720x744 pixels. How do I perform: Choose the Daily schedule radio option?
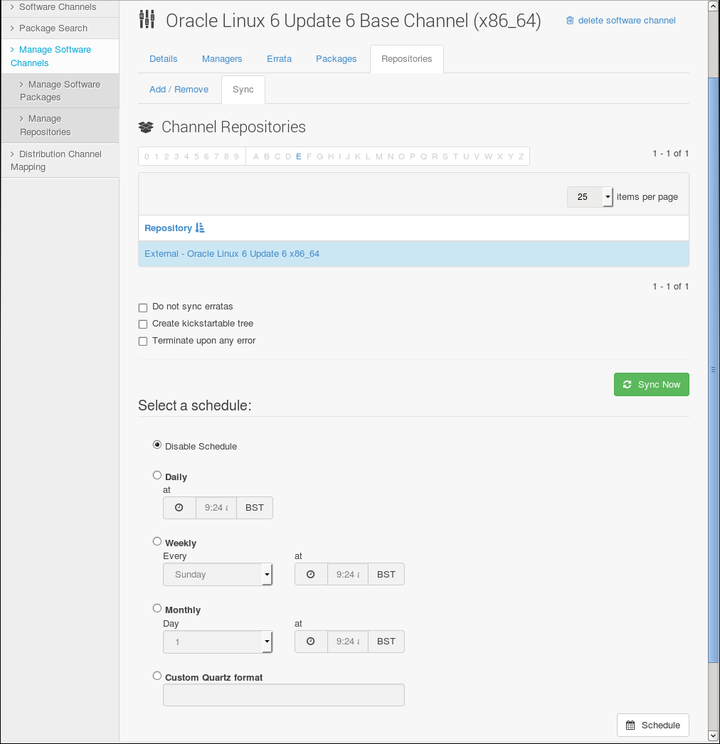pyautogui.click(x=157, y=475)
